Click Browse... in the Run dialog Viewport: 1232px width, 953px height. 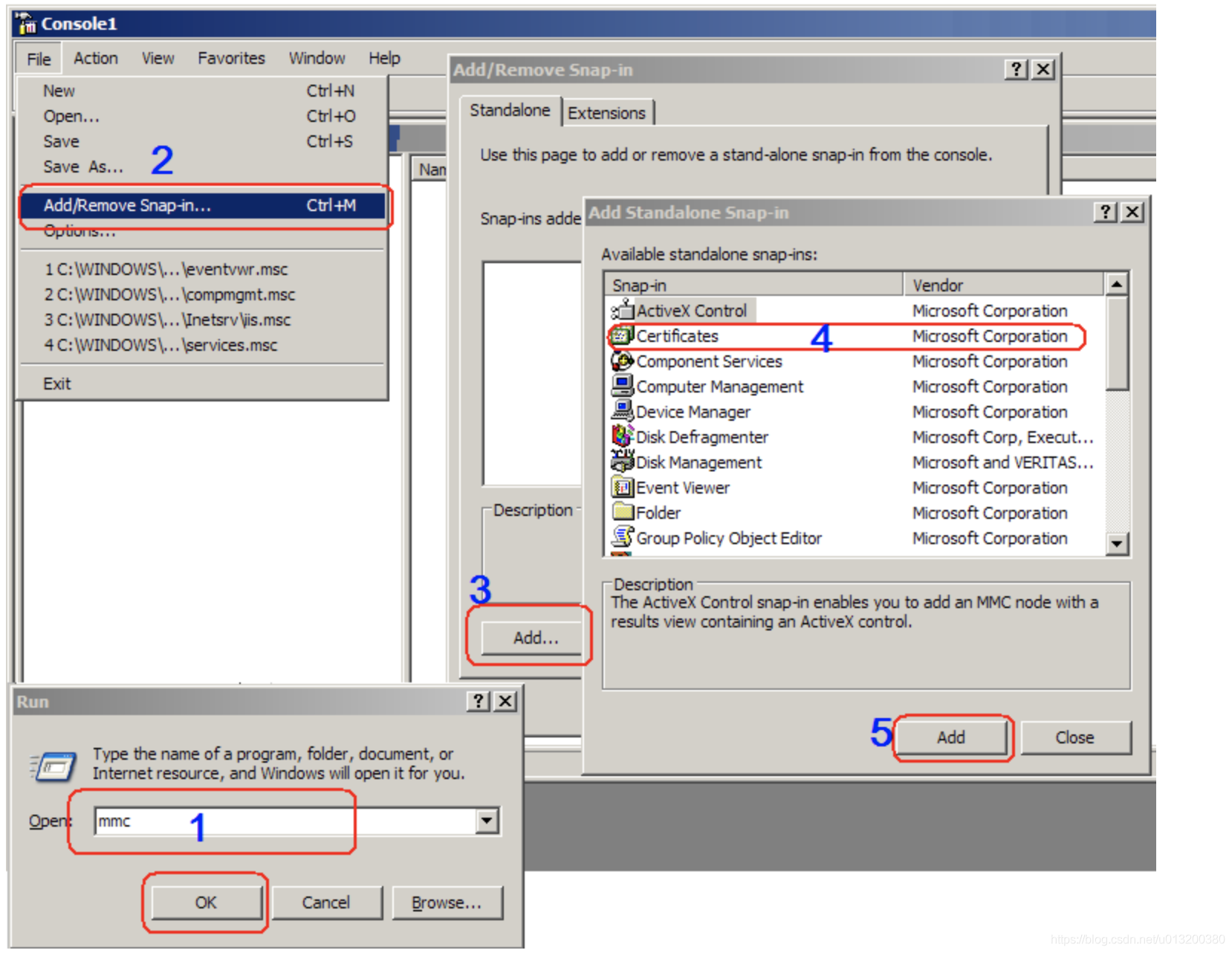[447, 902]
